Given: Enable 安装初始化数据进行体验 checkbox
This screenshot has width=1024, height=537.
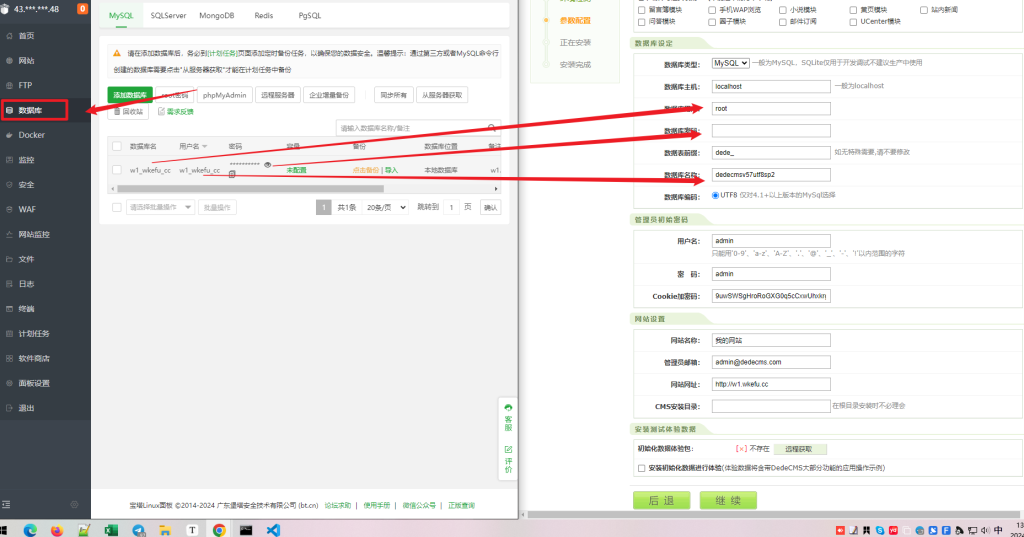Looking at the screenshot, I should pyautogui.click(x=641, y=468).
